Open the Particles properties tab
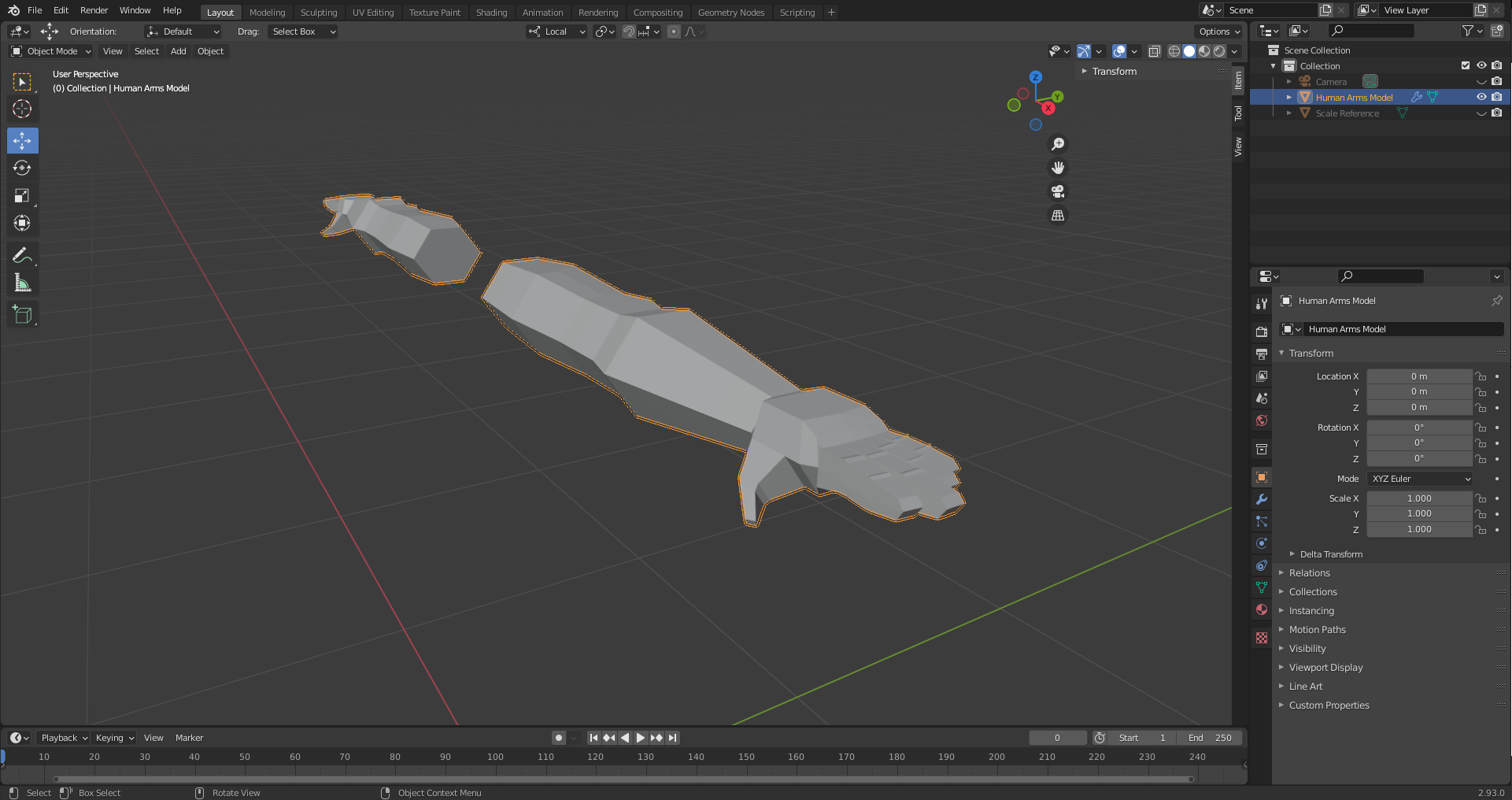 [x=1262, y=521]
